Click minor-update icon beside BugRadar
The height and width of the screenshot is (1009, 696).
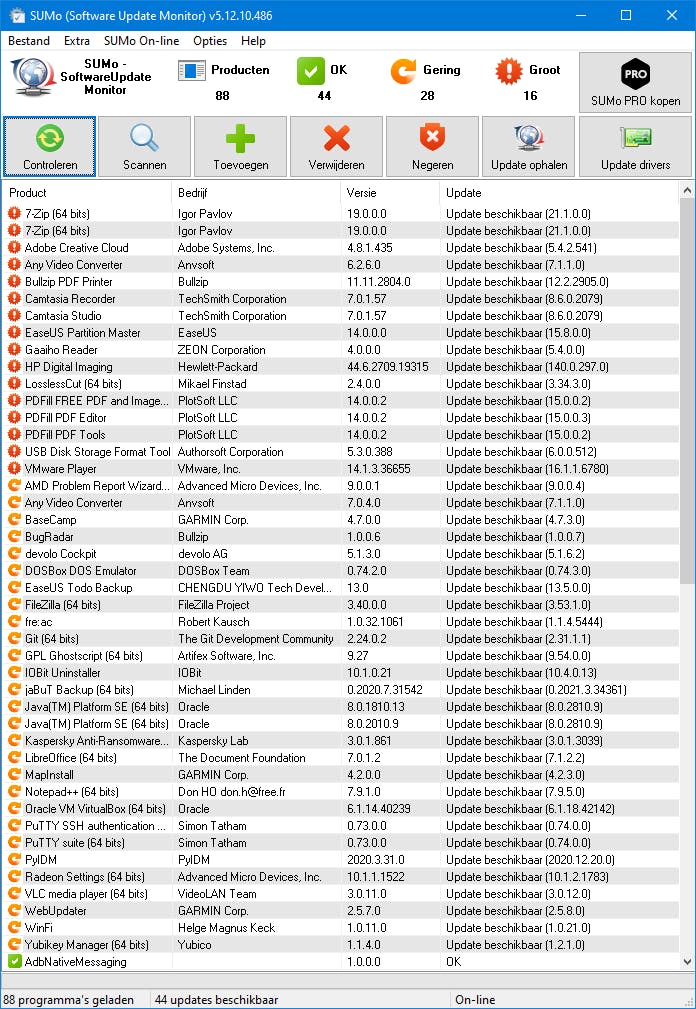point(14,536)
